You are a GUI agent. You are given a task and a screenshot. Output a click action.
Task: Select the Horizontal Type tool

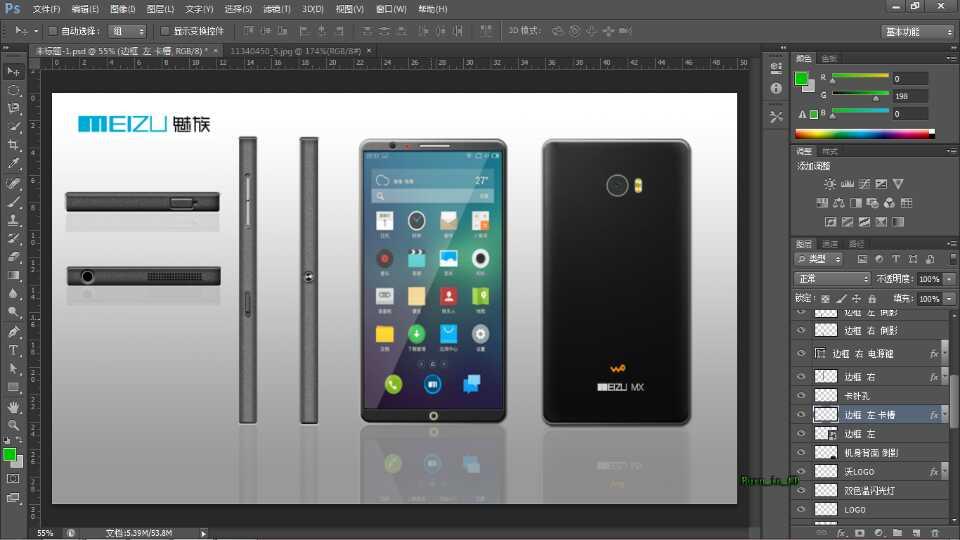click(x=14, y=350)
